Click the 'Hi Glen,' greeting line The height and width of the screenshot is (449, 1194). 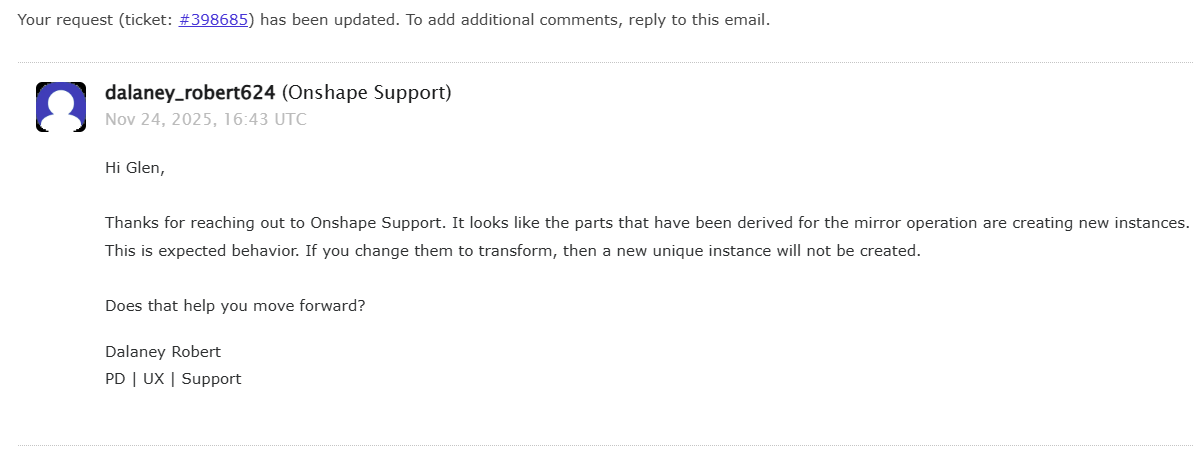coord(135,168)
